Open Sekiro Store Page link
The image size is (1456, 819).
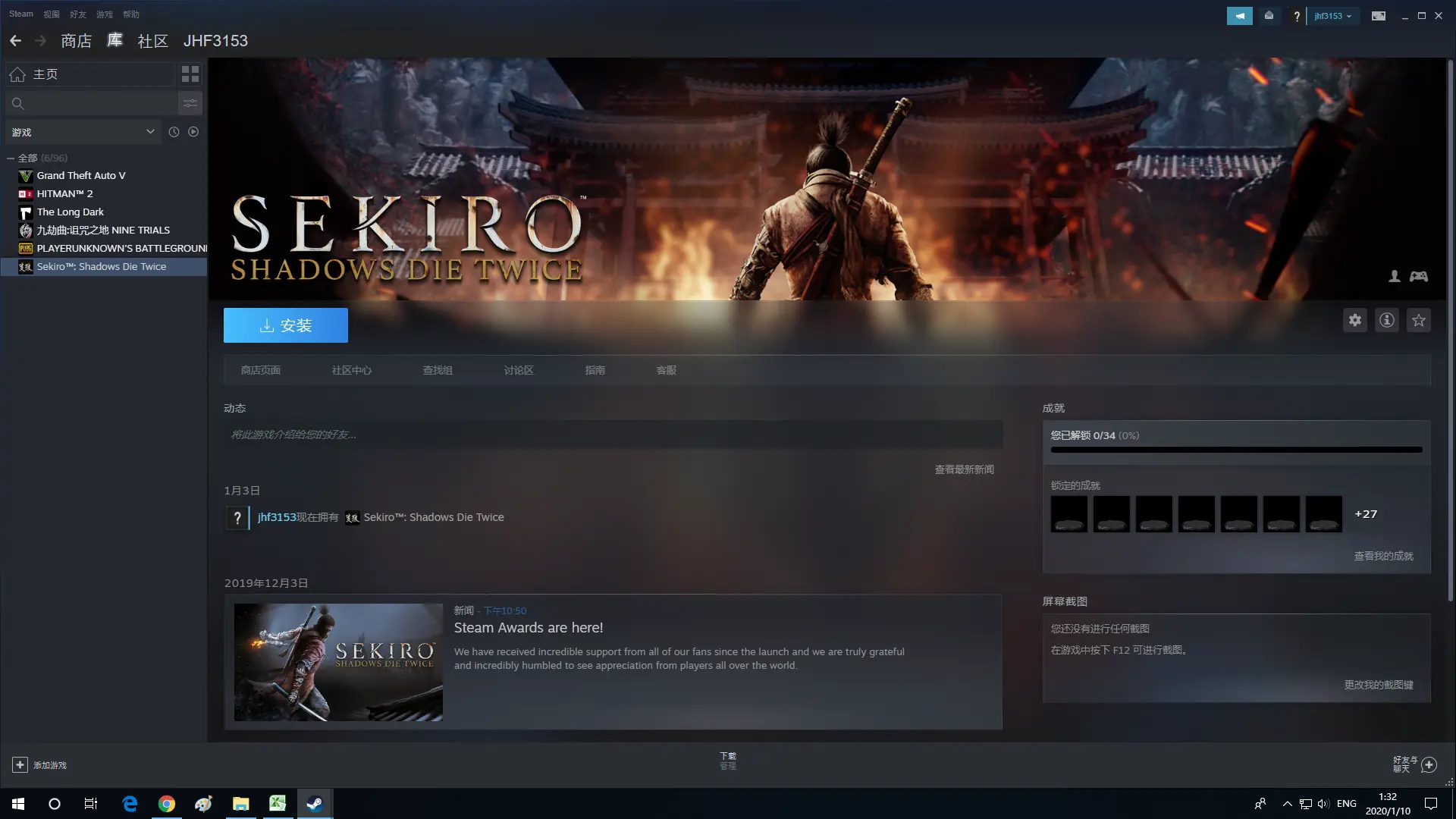pos(261,371)
